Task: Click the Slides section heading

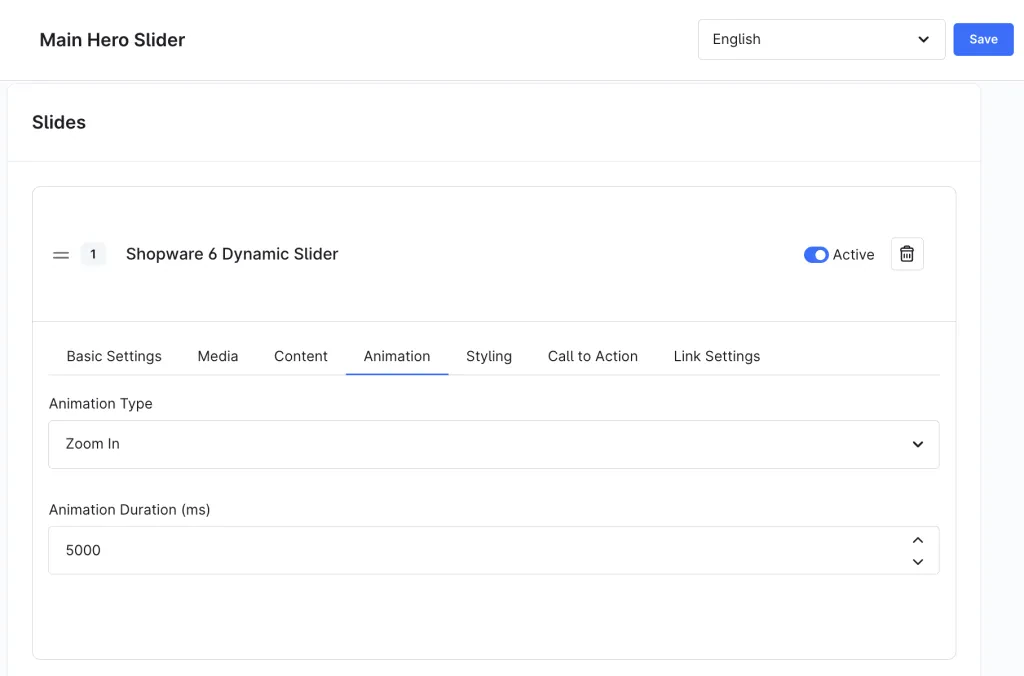Action: point(59,122)
